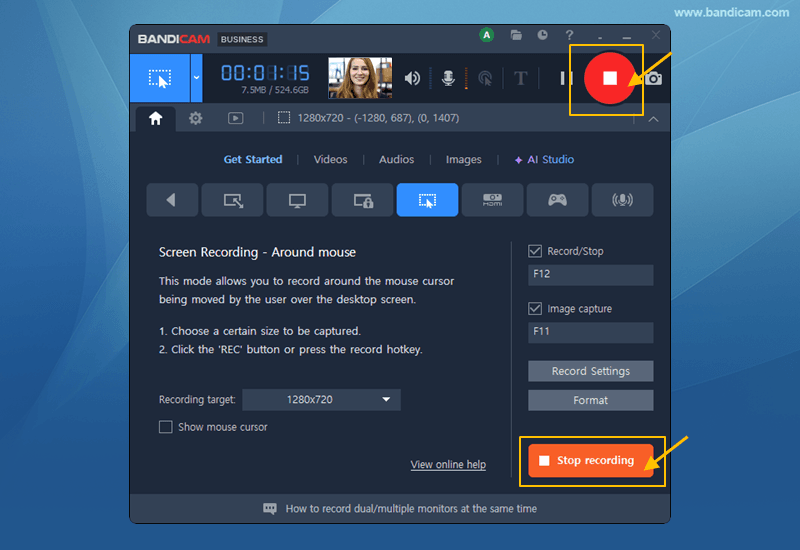Image resolution: width=800 pixels, height=550 pixels.
Task: Select the specific window lock recording mode
Action: point(363,200)
